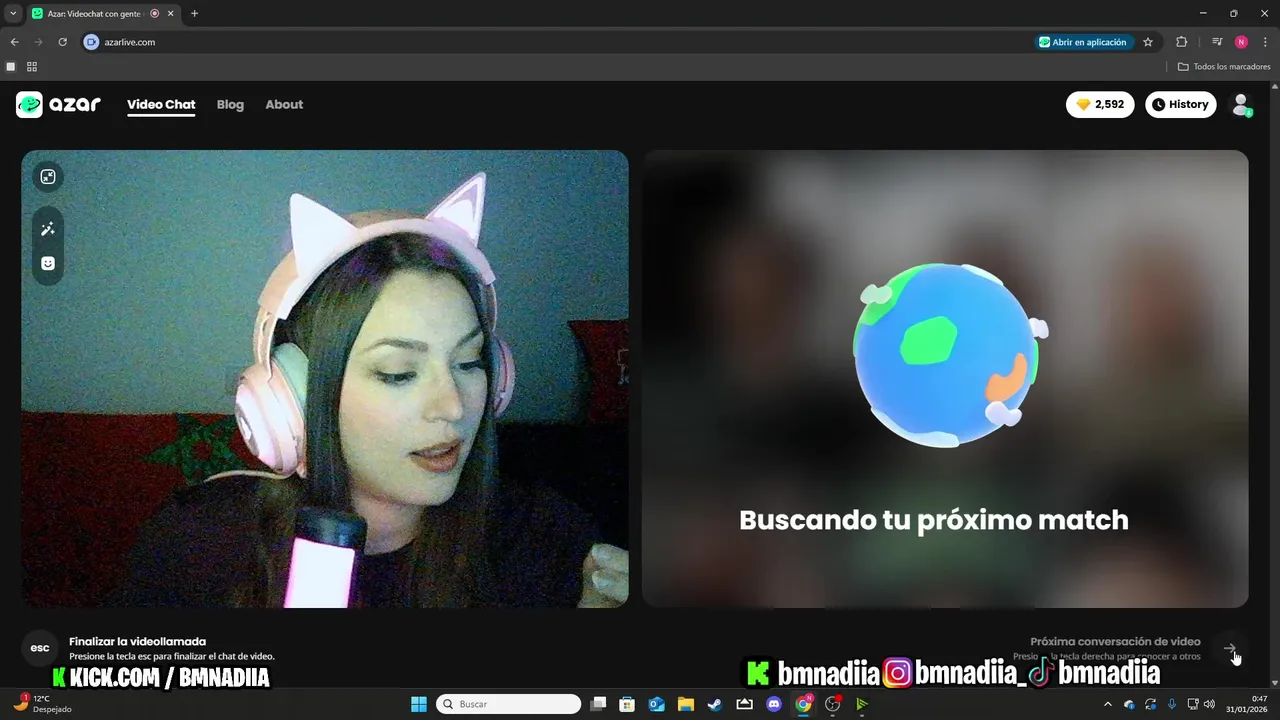1280x720 pixels.
Task: Open the user profile avatar
Action: tap(1241, 104)
